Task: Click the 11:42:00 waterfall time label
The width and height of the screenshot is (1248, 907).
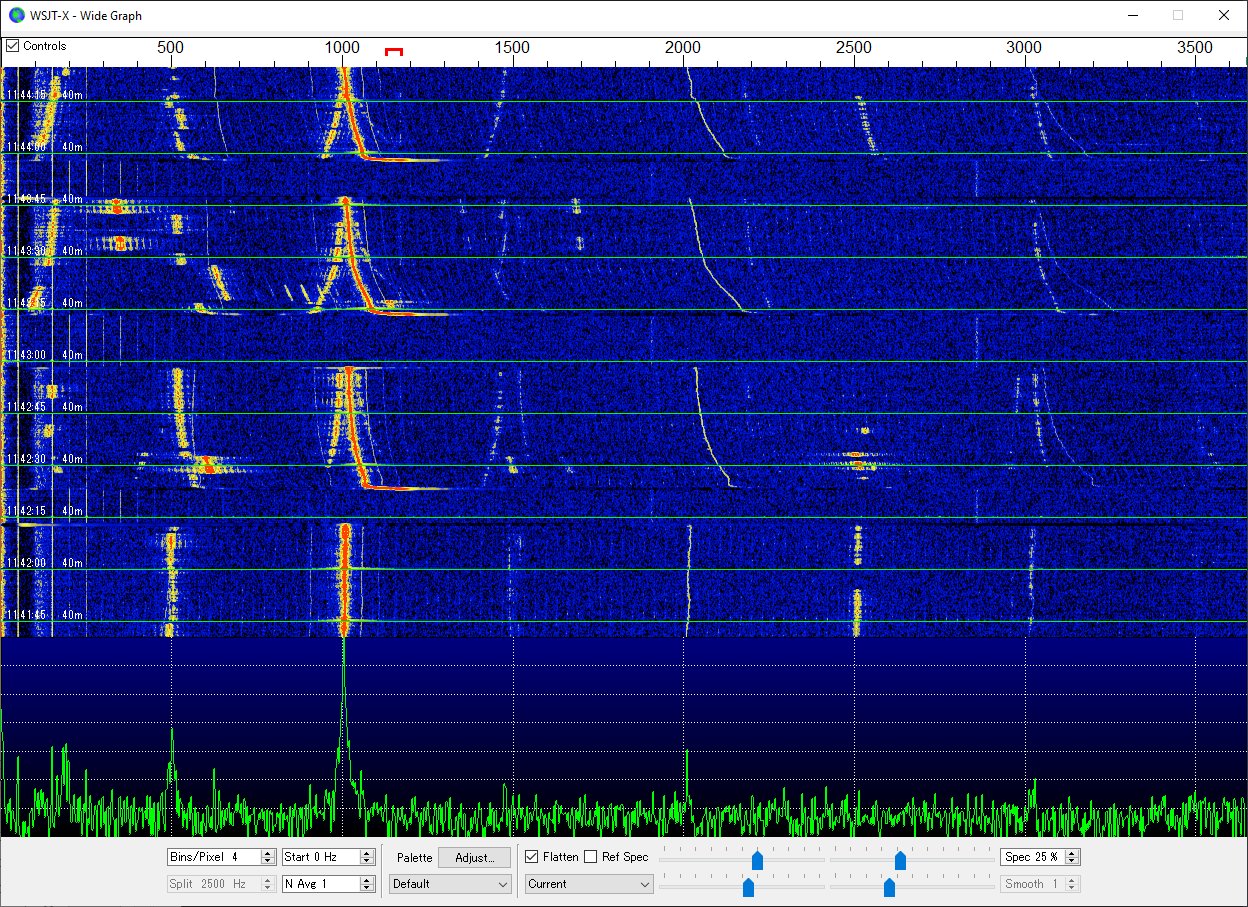Action: pos(26,563)
